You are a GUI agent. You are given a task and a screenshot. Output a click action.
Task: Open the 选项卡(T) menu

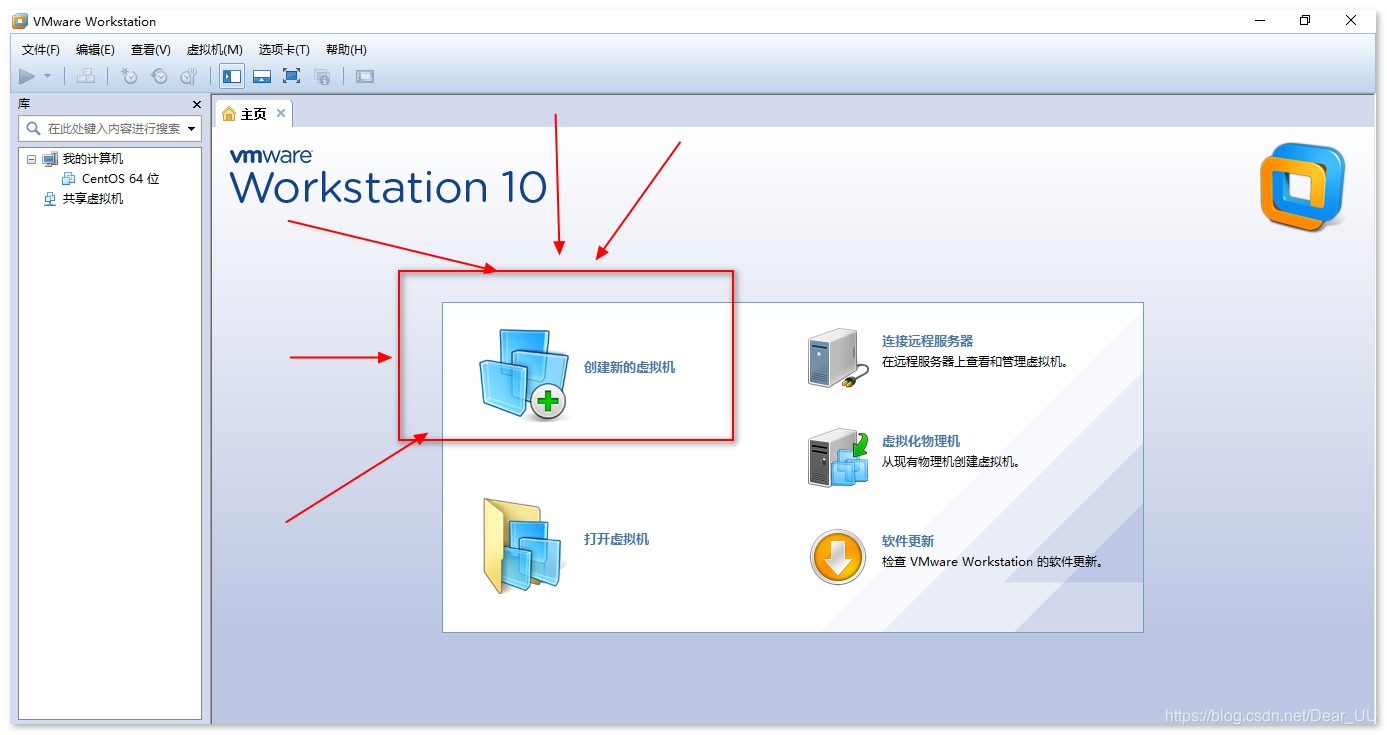[x=284, y=50]
